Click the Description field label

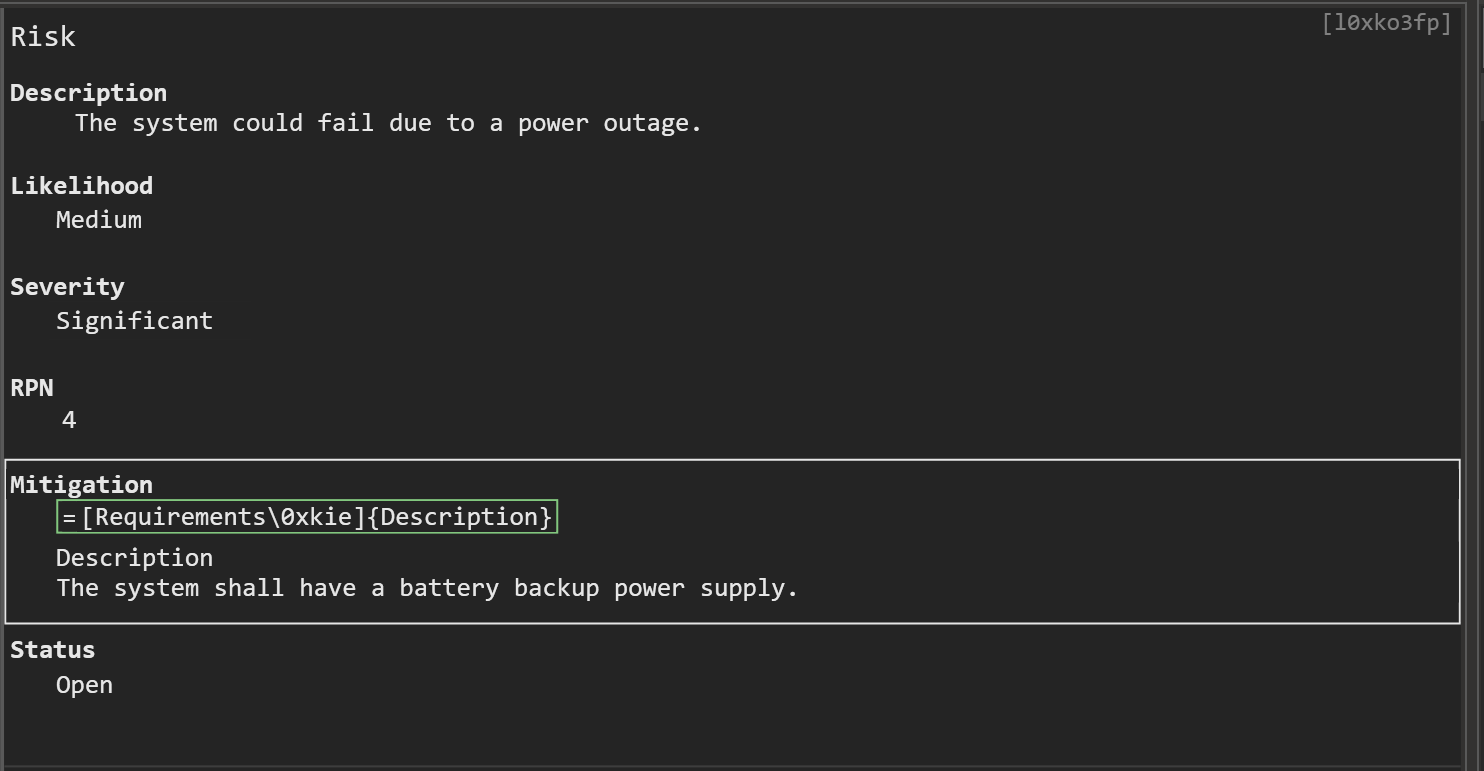point(89,93)
